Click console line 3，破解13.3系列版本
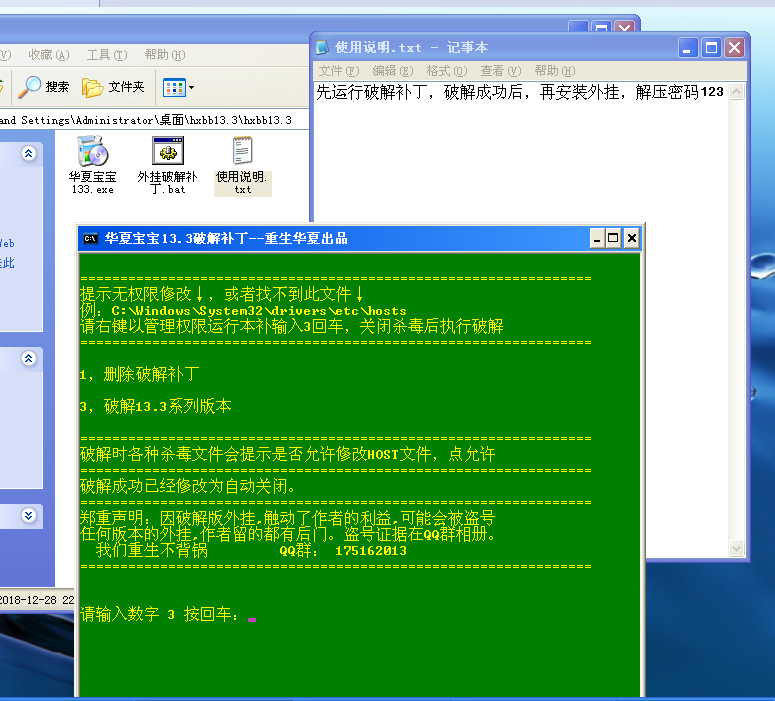 tap(155, 406)
